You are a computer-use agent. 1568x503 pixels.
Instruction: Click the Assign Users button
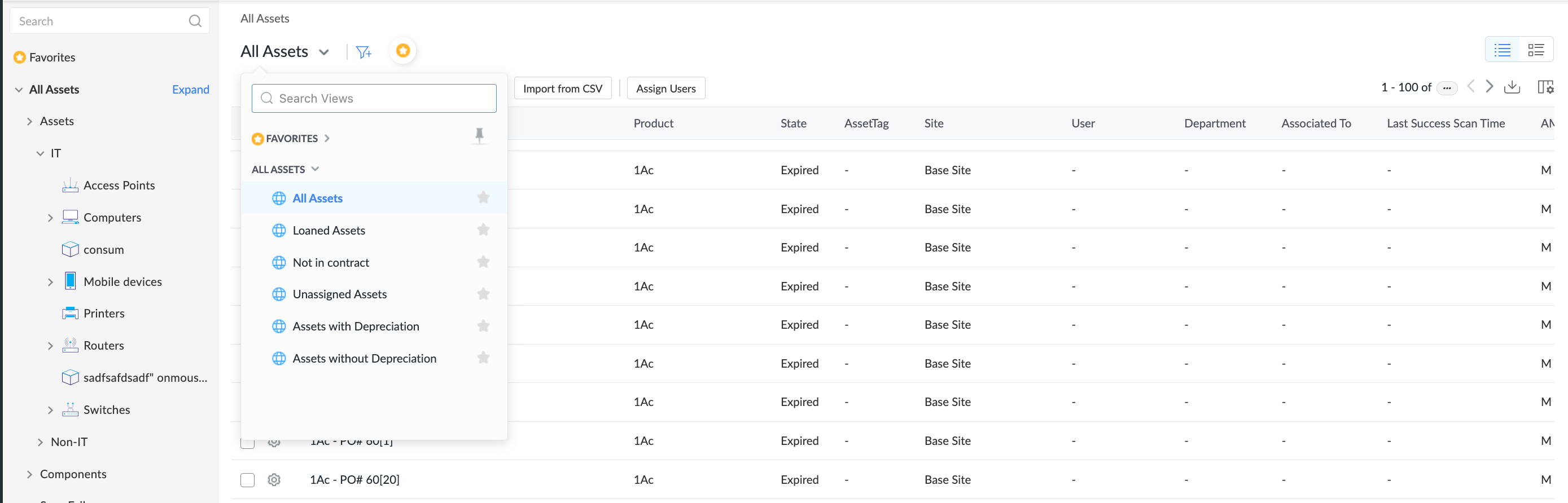pyautogui.click(x=665, y=89)
